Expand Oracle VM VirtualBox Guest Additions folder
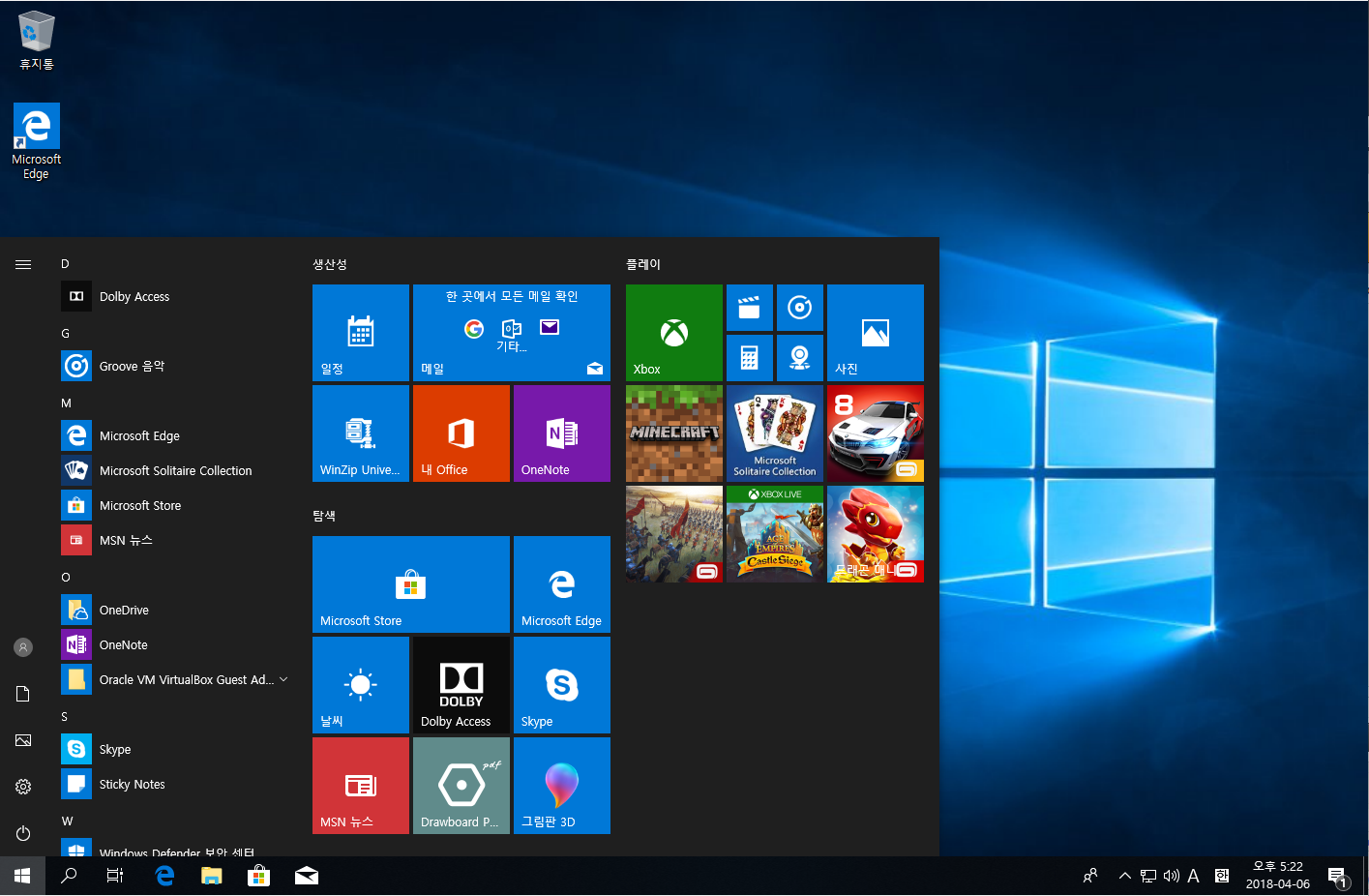The height and width of the screenshot is (896, 1369). pos(175,680)
